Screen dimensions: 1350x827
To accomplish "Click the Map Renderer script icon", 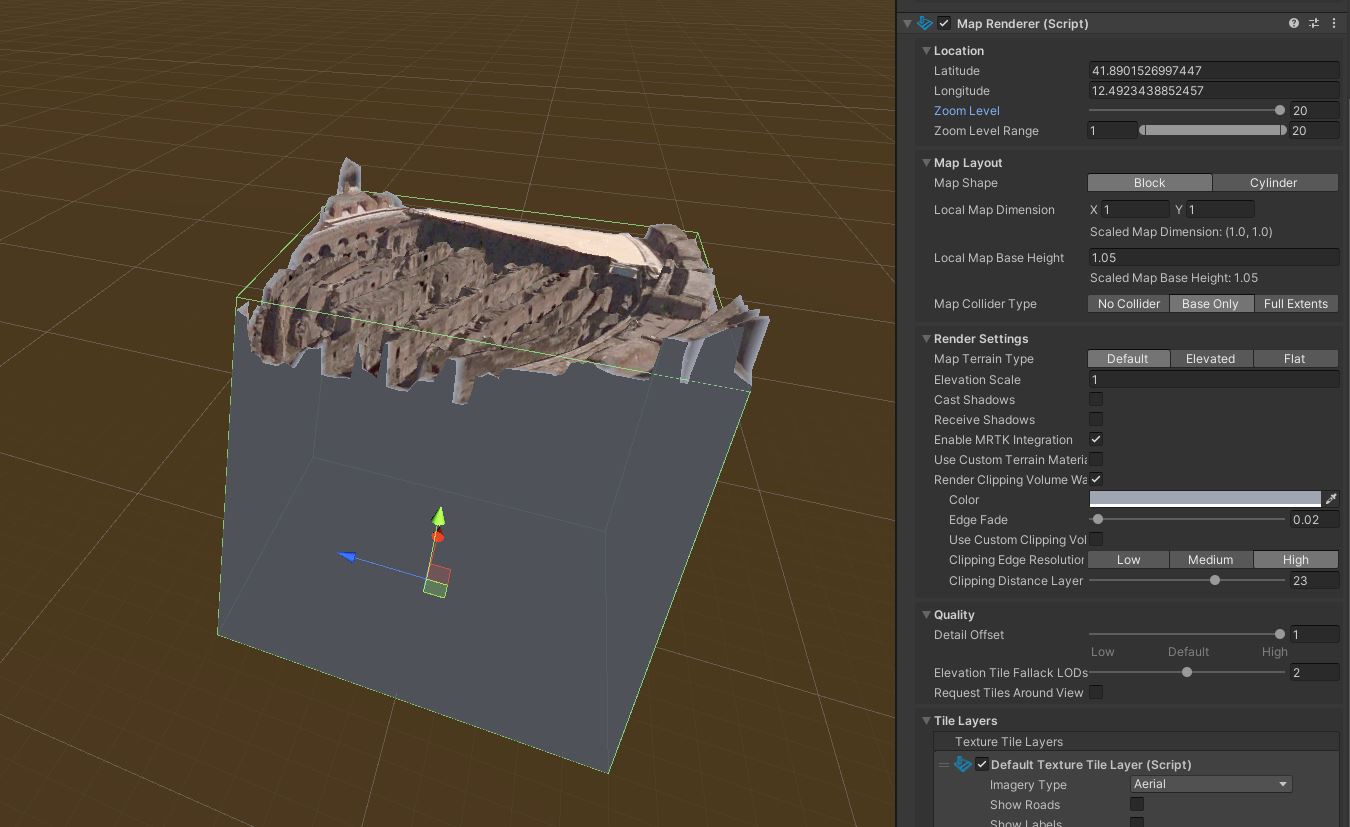I will [922, 22].
